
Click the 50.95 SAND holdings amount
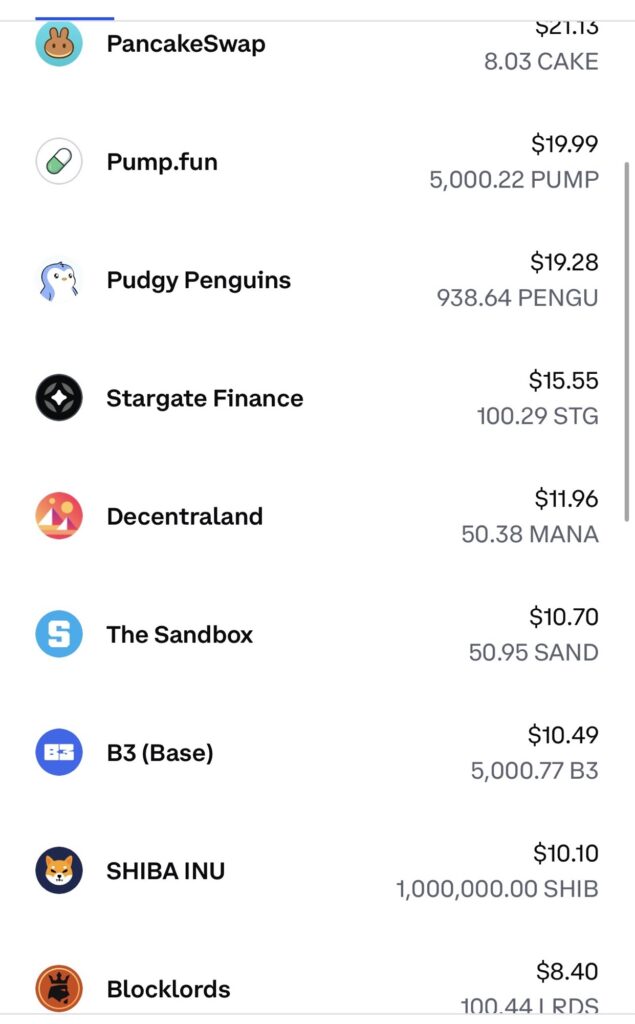coord(533,652)
